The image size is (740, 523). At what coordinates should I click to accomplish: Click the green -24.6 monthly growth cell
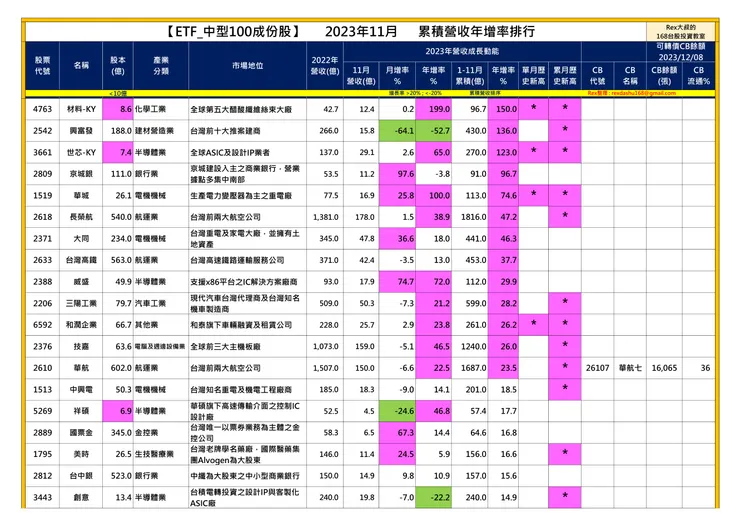click(x=397, y=411)
